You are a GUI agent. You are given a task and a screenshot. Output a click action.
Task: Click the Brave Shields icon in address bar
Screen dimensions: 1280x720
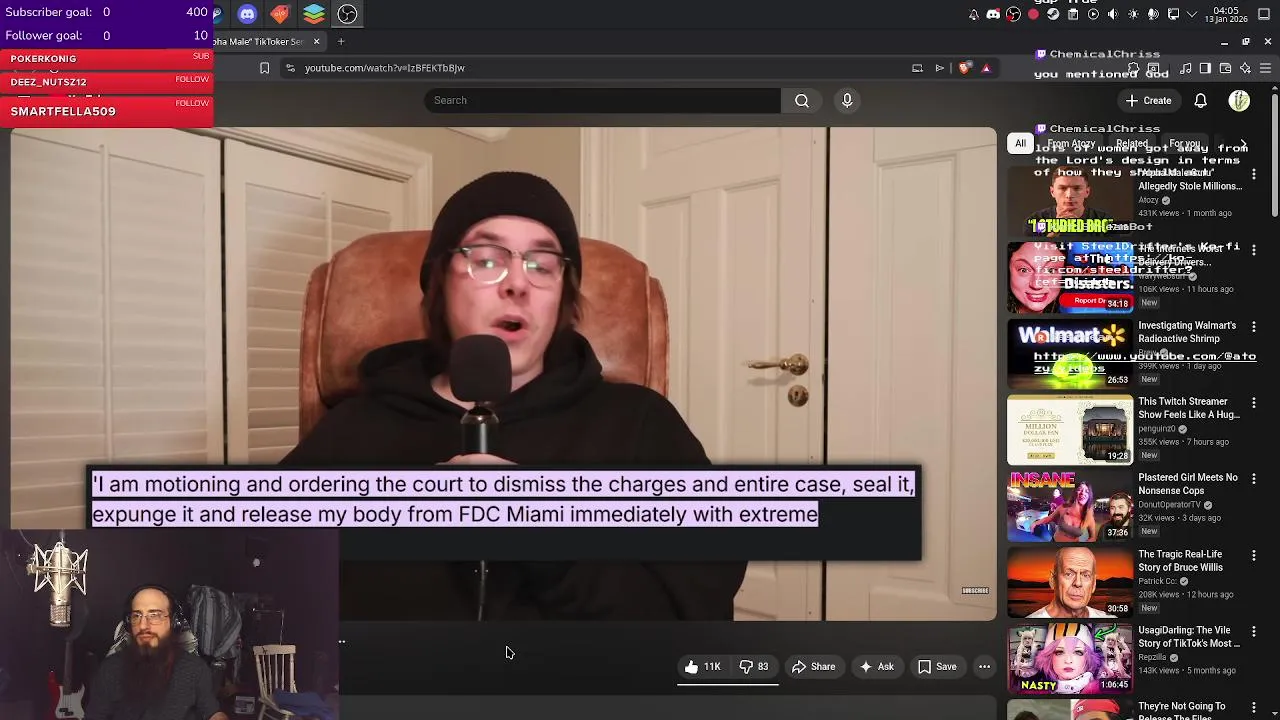tap(964, 68)
